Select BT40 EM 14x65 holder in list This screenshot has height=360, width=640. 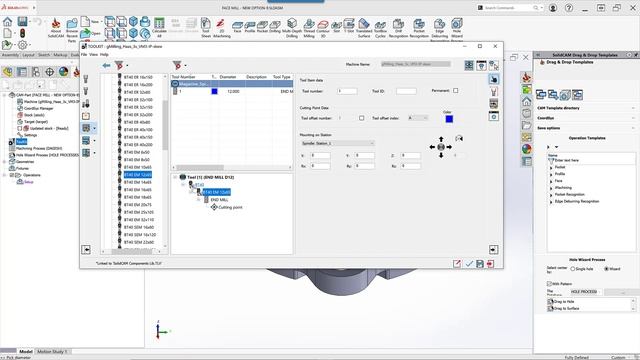tap(138, 182)
